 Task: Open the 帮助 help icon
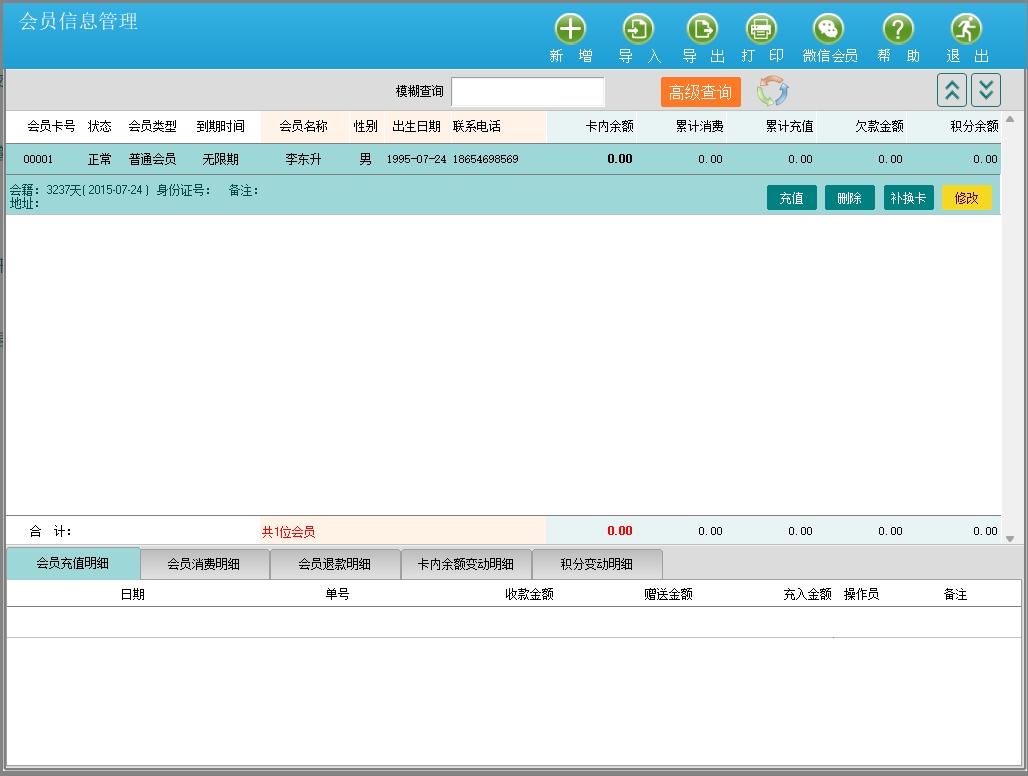pyautogui.click(x=898, y=30)
